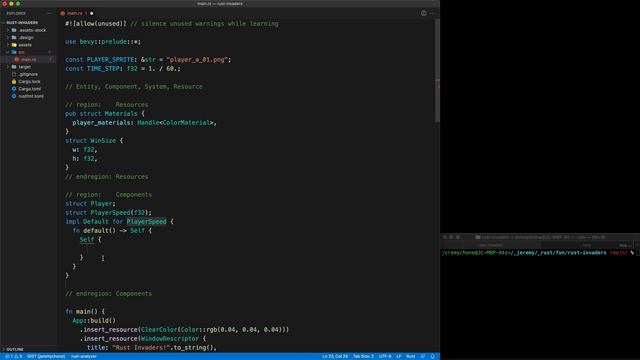Viewport: 640px width, 360px height.
Task: Click the Rust file icon on the tab
Action: [62, 13]
